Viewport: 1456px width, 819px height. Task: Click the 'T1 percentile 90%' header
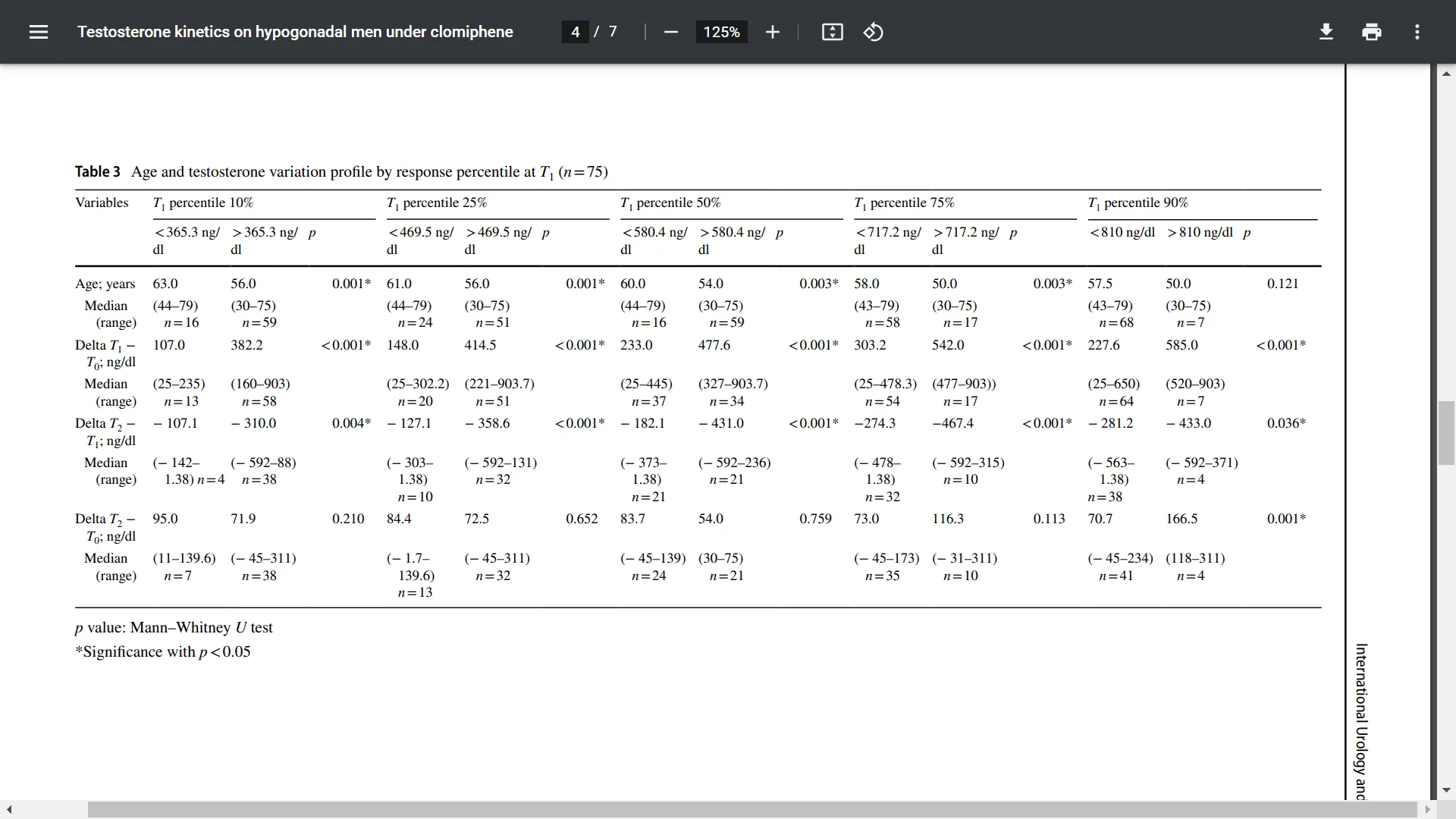(1137, 203)
